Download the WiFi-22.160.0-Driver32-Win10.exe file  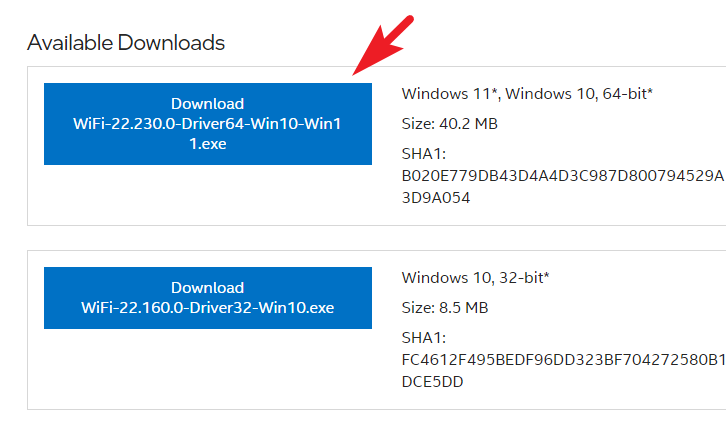coord(208,298)
